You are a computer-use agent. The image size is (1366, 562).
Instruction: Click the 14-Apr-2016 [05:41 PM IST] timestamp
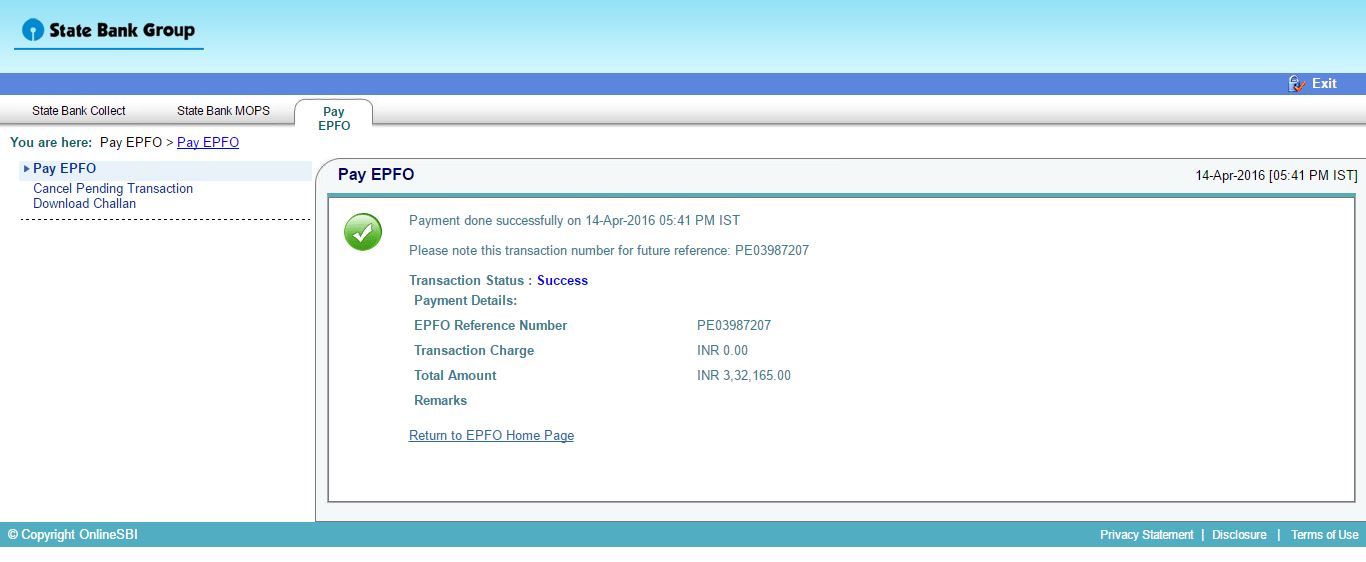(1276, 176)
